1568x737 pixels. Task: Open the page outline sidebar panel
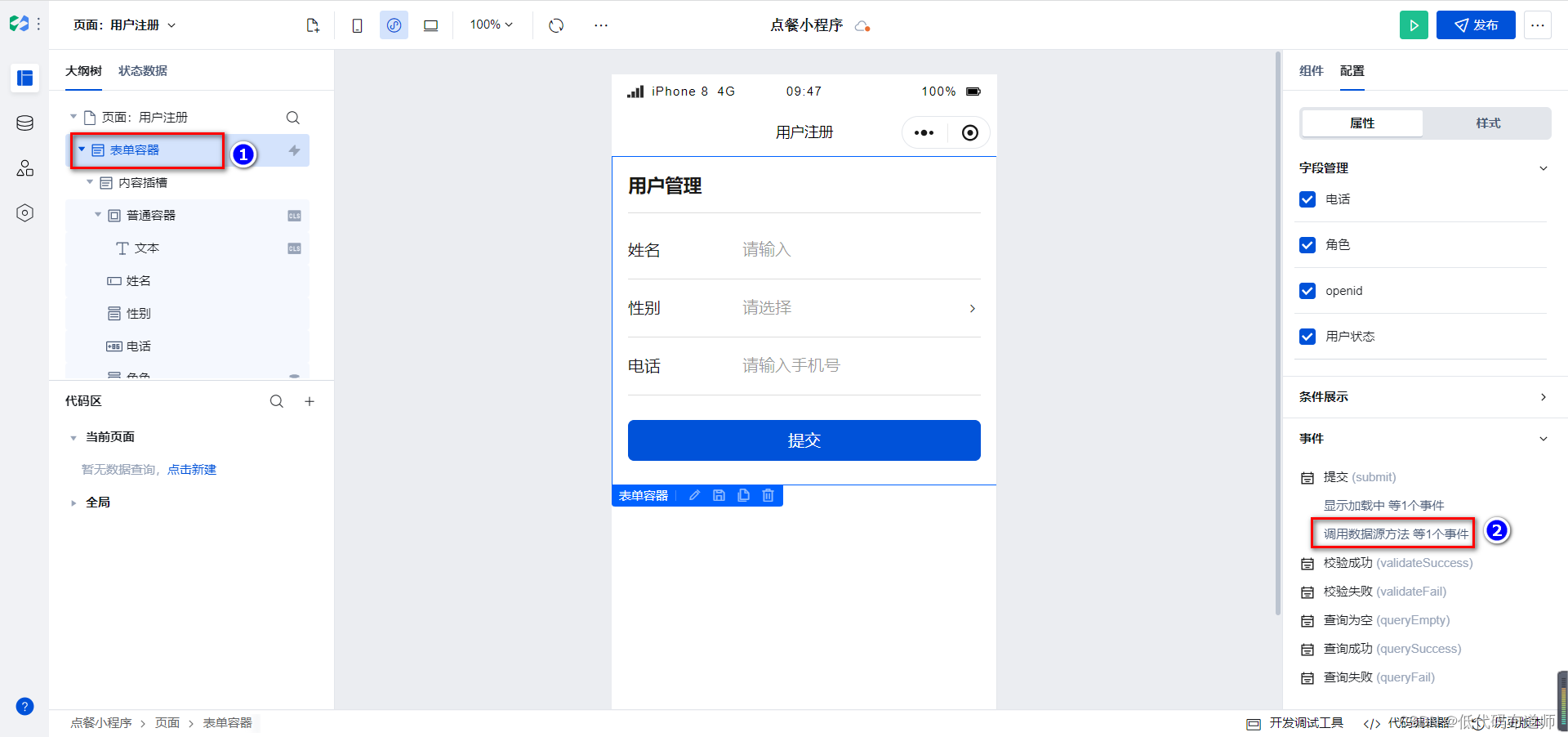(x=25, y=78)
